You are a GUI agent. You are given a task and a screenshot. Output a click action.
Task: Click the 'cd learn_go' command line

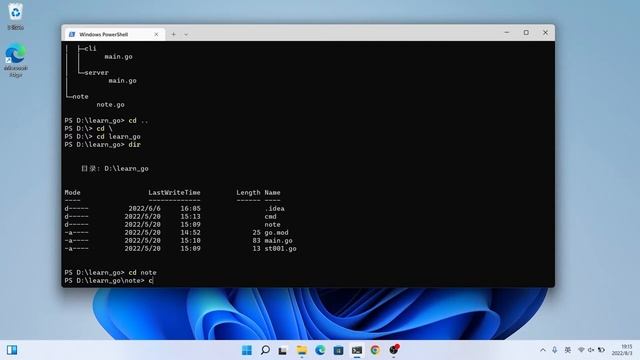coord(102,136)
